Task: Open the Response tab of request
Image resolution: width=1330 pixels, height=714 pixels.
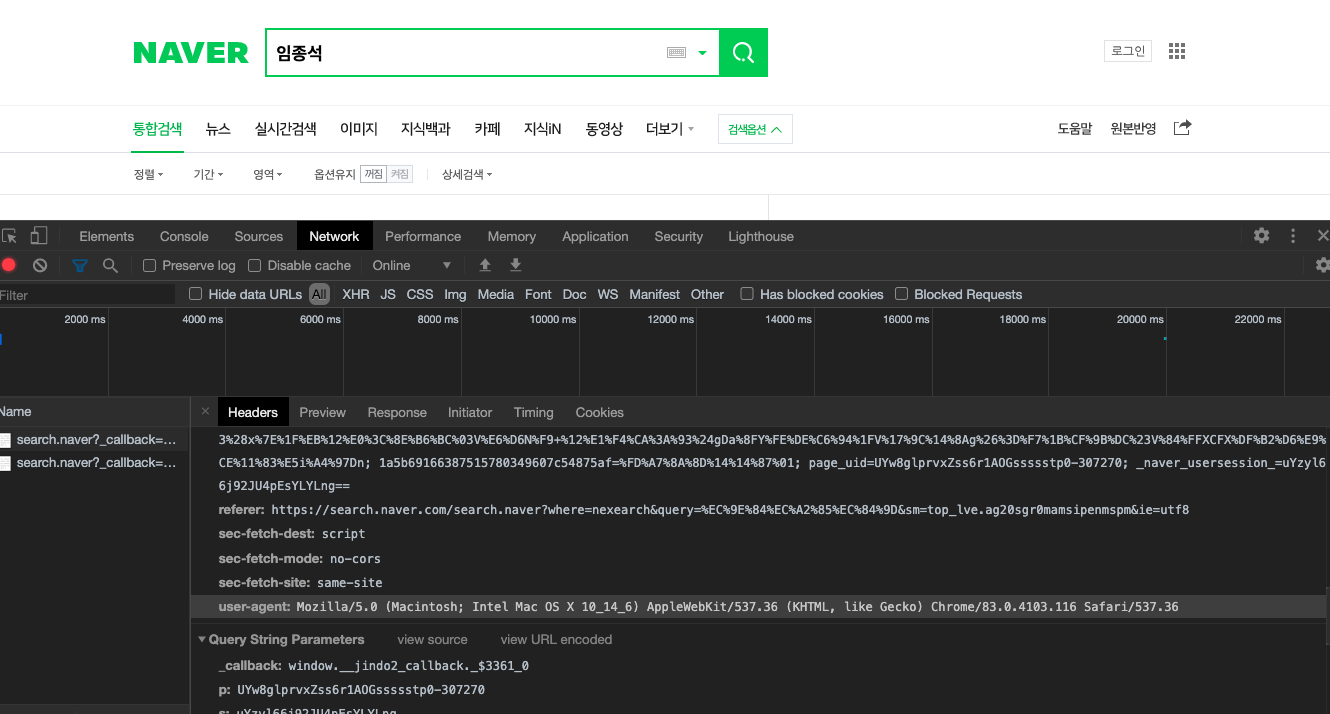Action: point(397,412)
